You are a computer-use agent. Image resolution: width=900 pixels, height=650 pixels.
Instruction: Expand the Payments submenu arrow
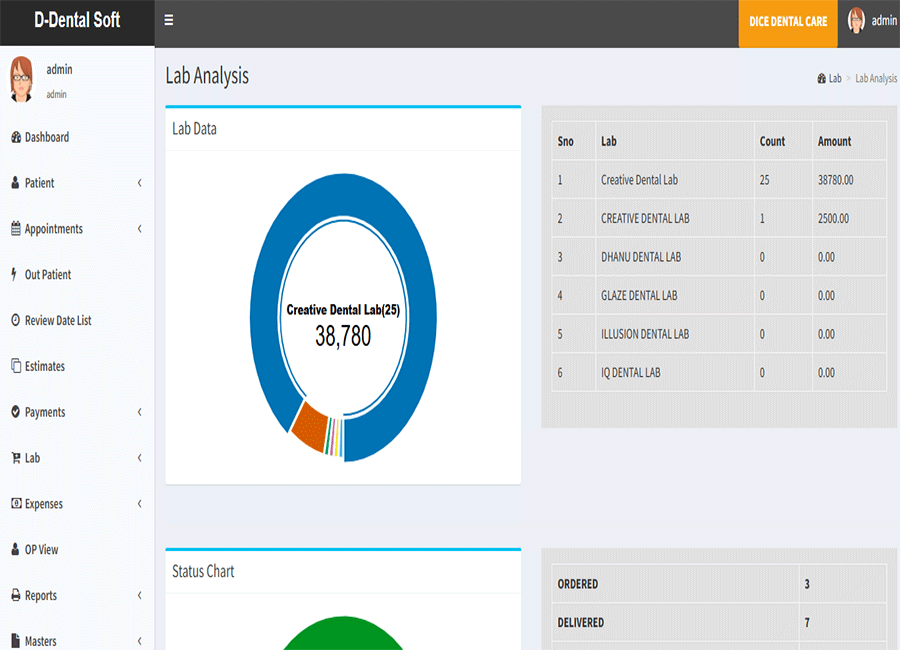[x=139, y=412]
